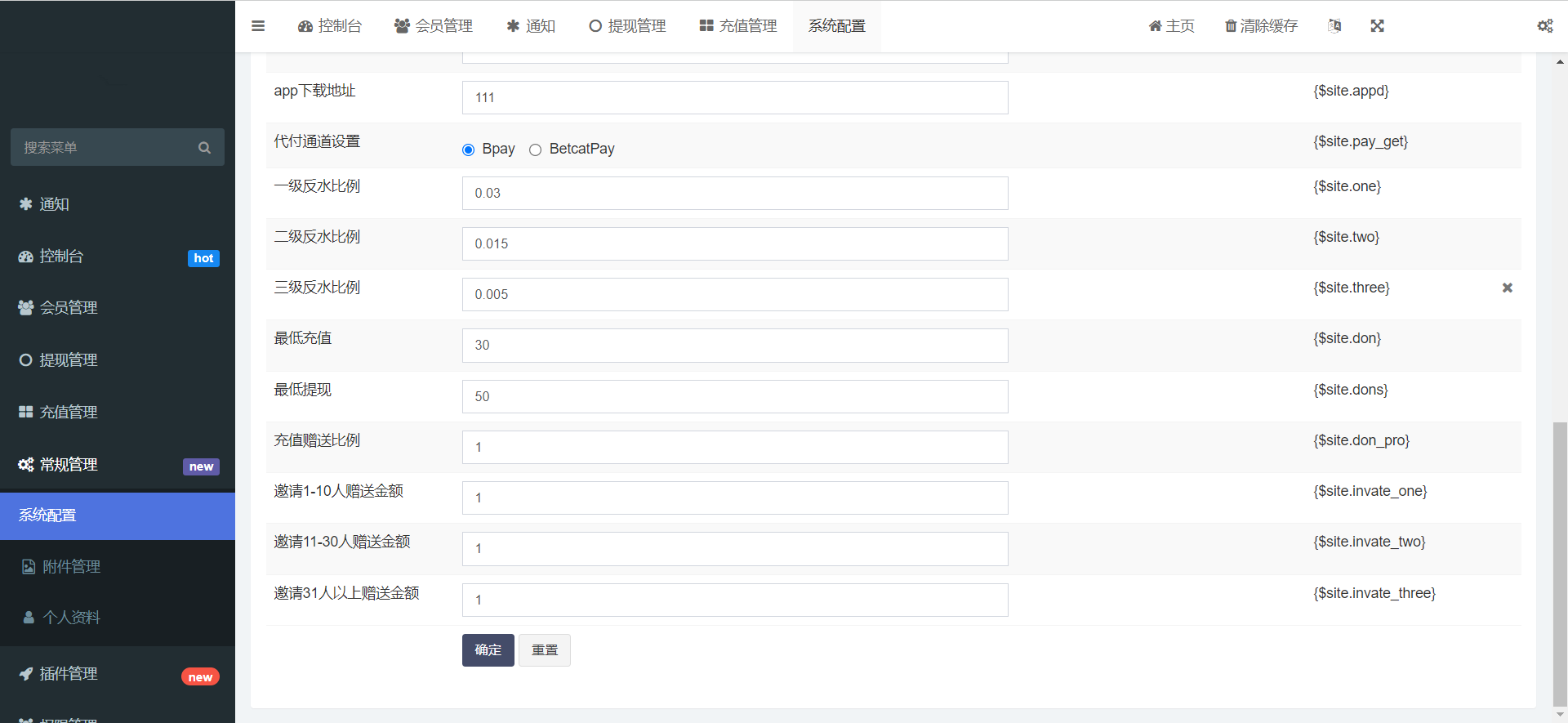Delete the 三级反水比例 row with the X icon
The image size is (1568, 723).
pos(1507,288)
